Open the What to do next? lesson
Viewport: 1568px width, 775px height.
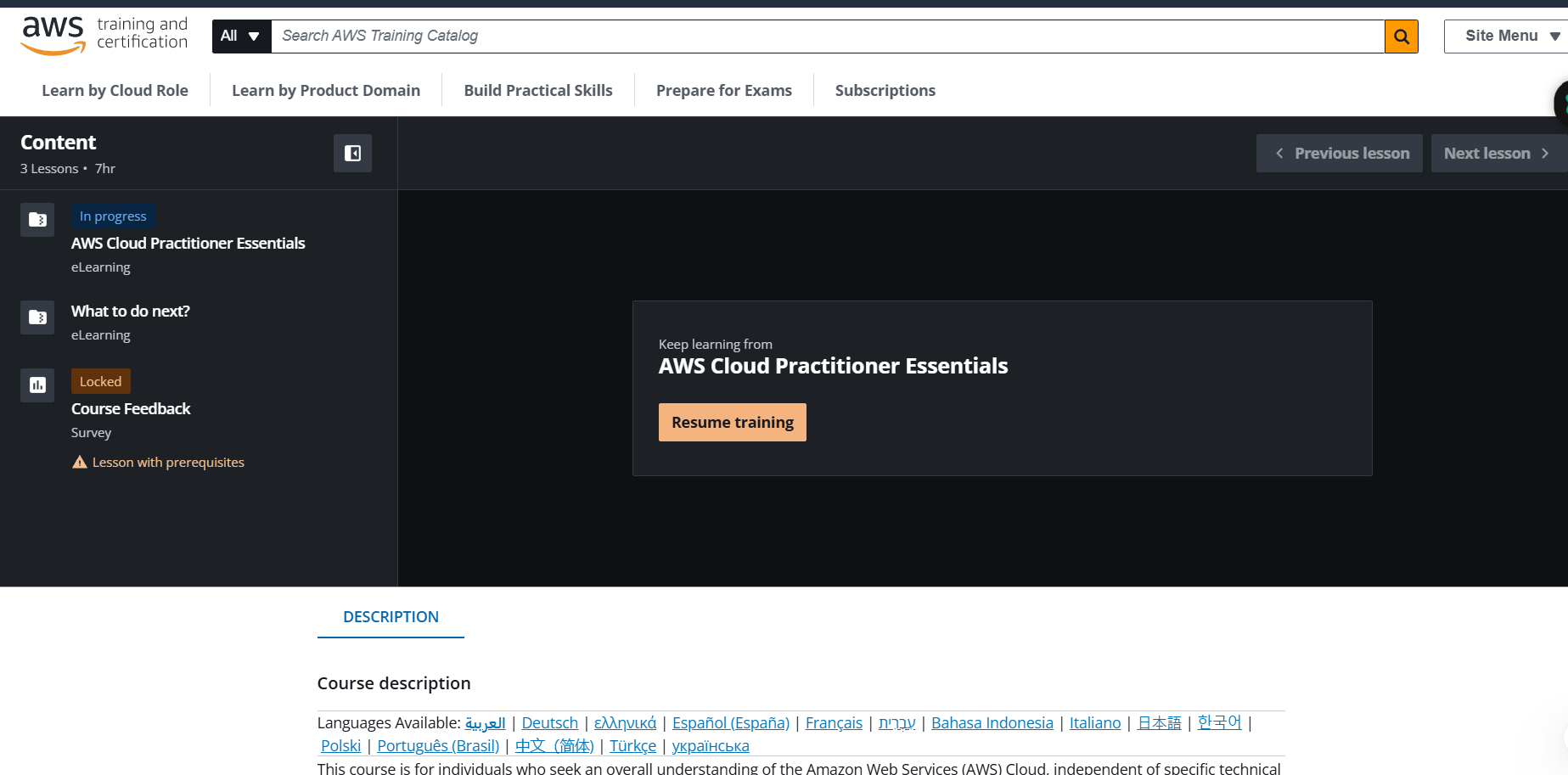pyautogui.click(x=131, y=311)
